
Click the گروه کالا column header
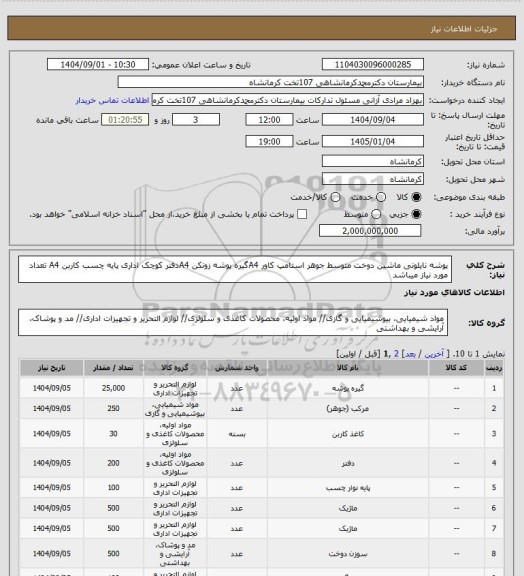(x=175, y=368)
